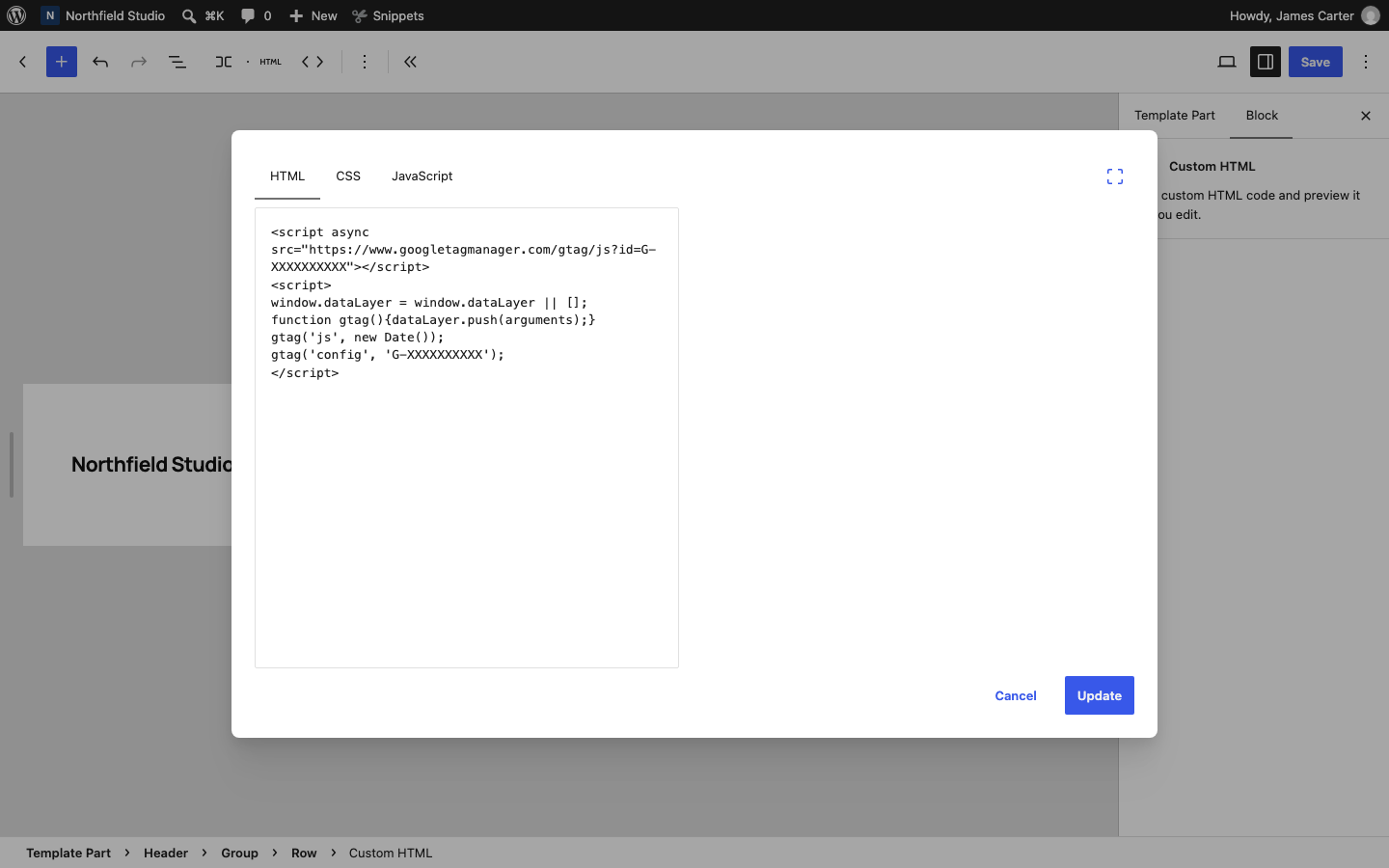Undo the last change
The image size is (1389, 868).
click(100, 62)
